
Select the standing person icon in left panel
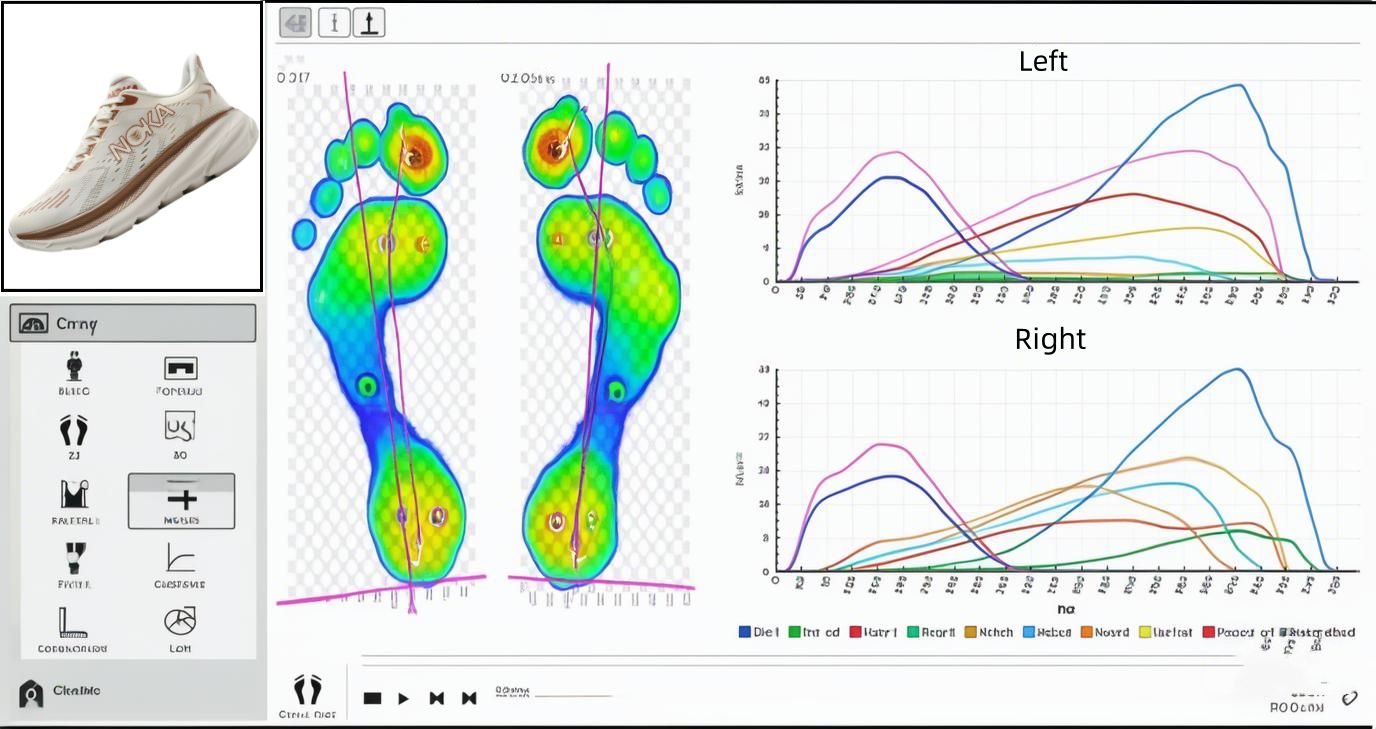pos(73,367)
